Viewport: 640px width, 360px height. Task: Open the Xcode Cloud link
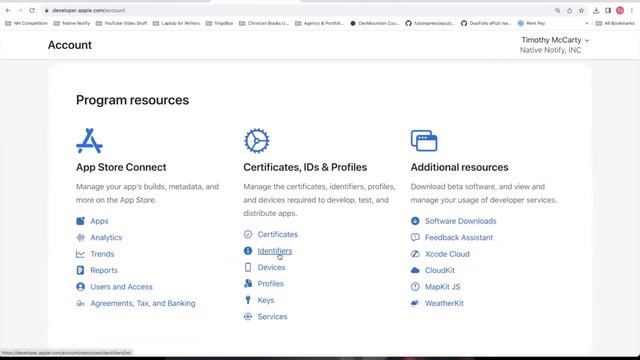(447, 254)
